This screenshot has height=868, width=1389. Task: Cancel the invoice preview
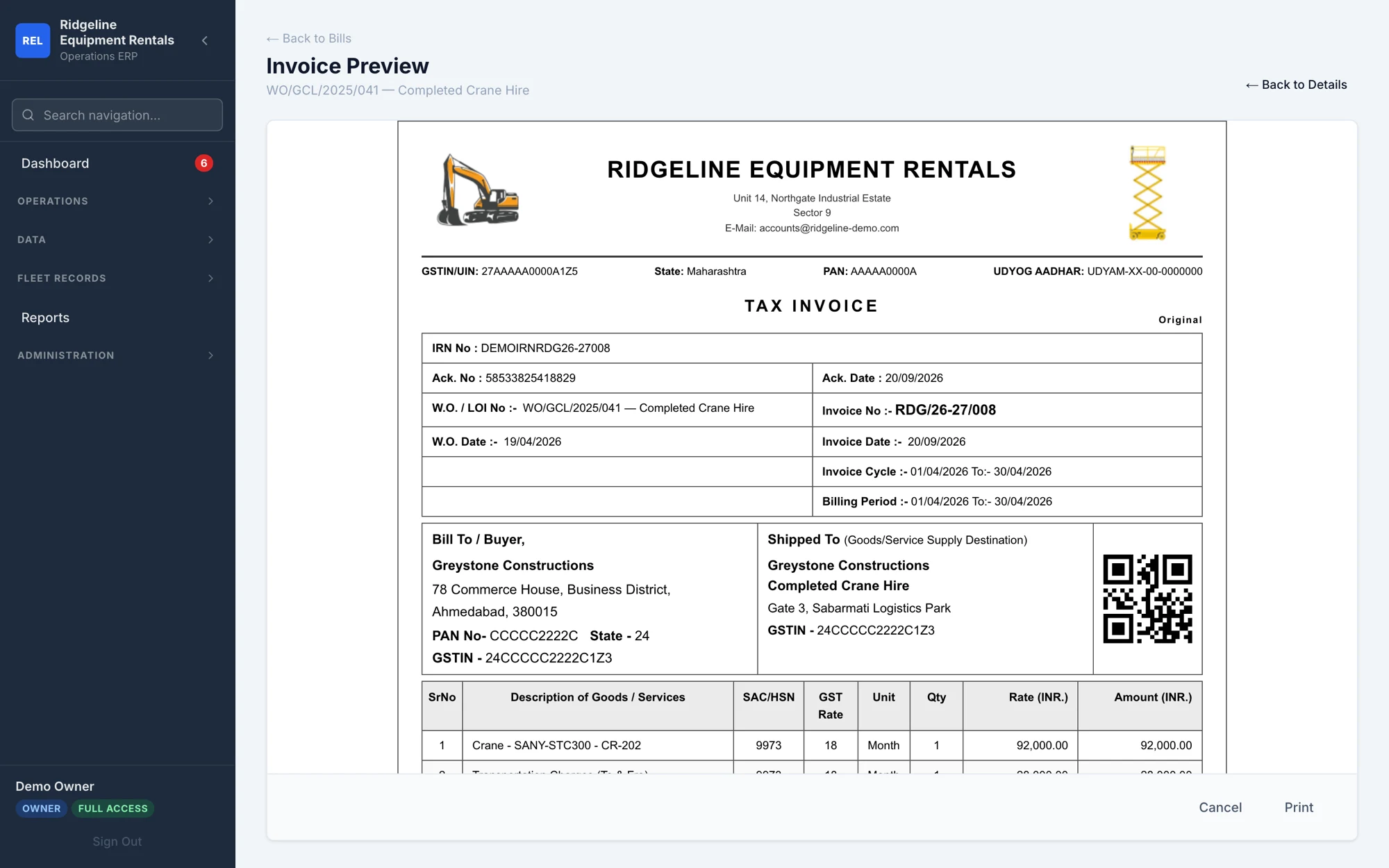[1220, 808]
